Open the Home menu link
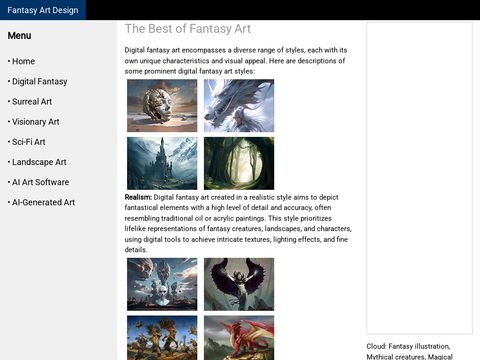 coord(23,61)
